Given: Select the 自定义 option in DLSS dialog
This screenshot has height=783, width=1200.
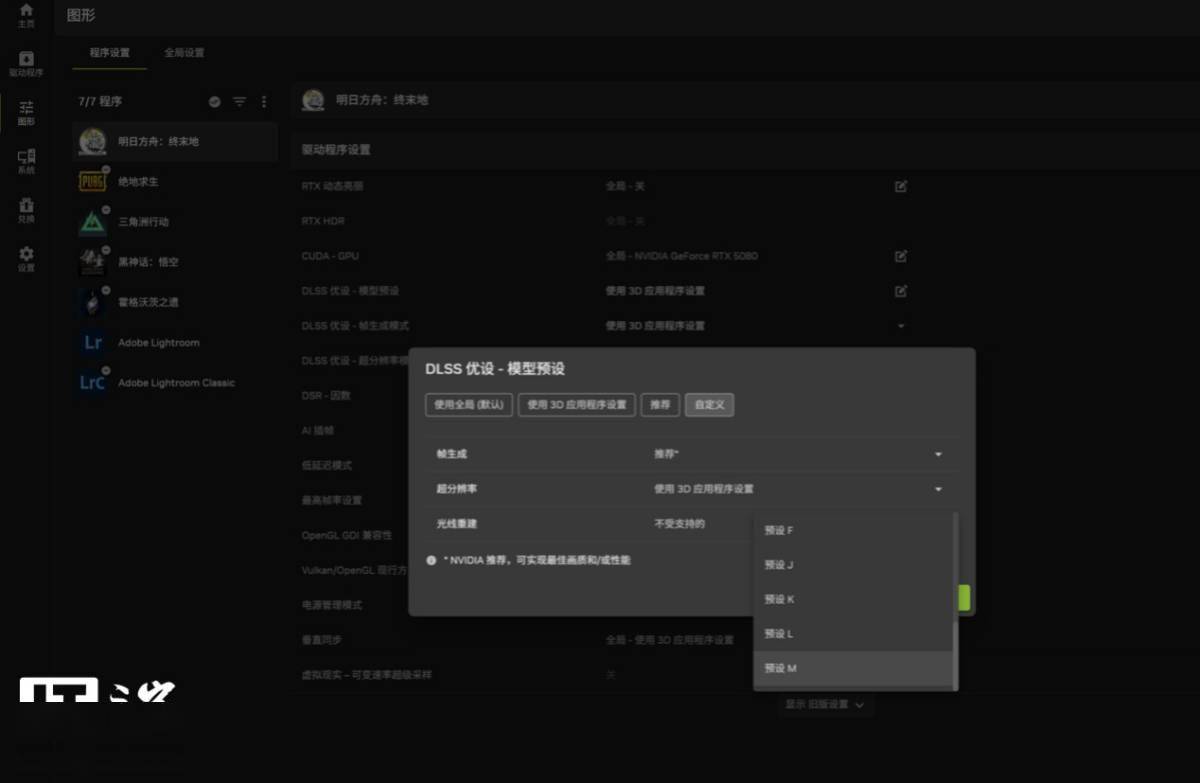Looking at the screenshot, I should [x=709, y=405].
